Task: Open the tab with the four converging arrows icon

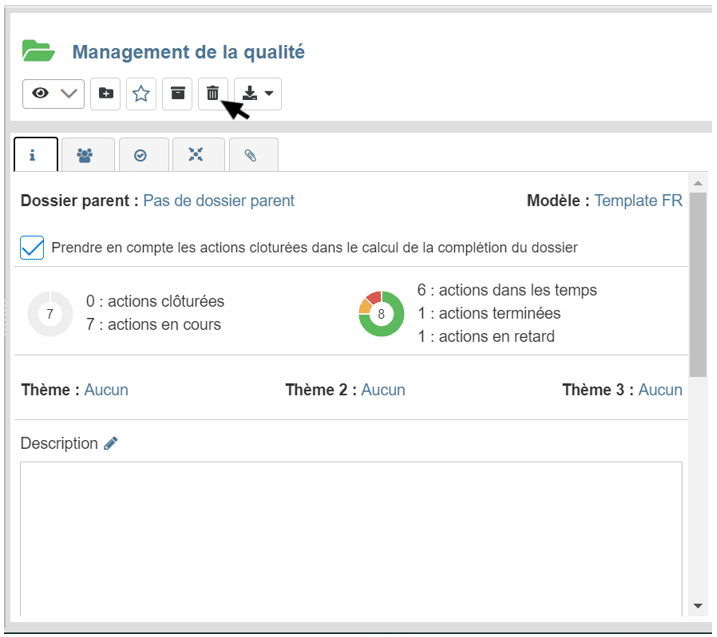Action: [x=196, y=156]
